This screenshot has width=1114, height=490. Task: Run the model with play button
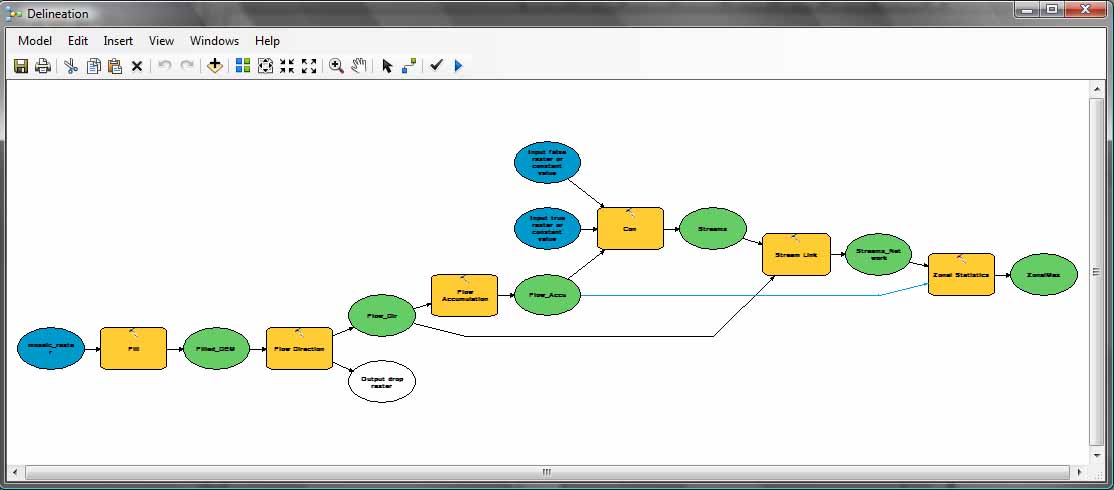[458, 66]
